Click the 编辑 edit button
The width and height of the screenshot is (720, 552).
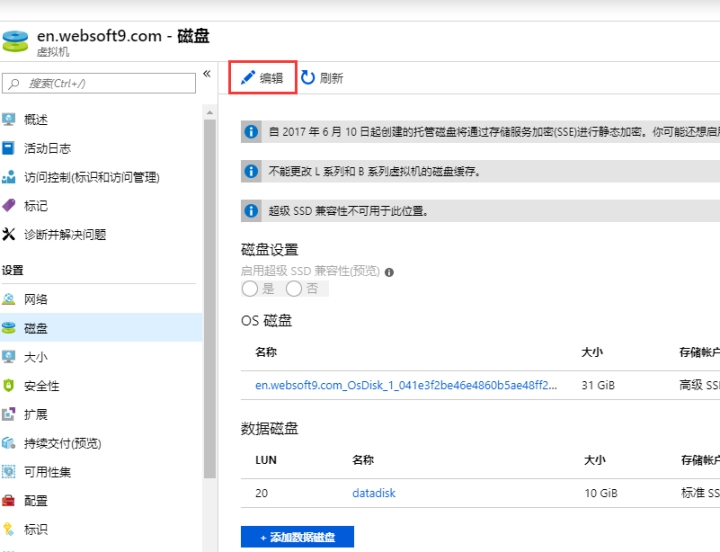tap(262, 78)
